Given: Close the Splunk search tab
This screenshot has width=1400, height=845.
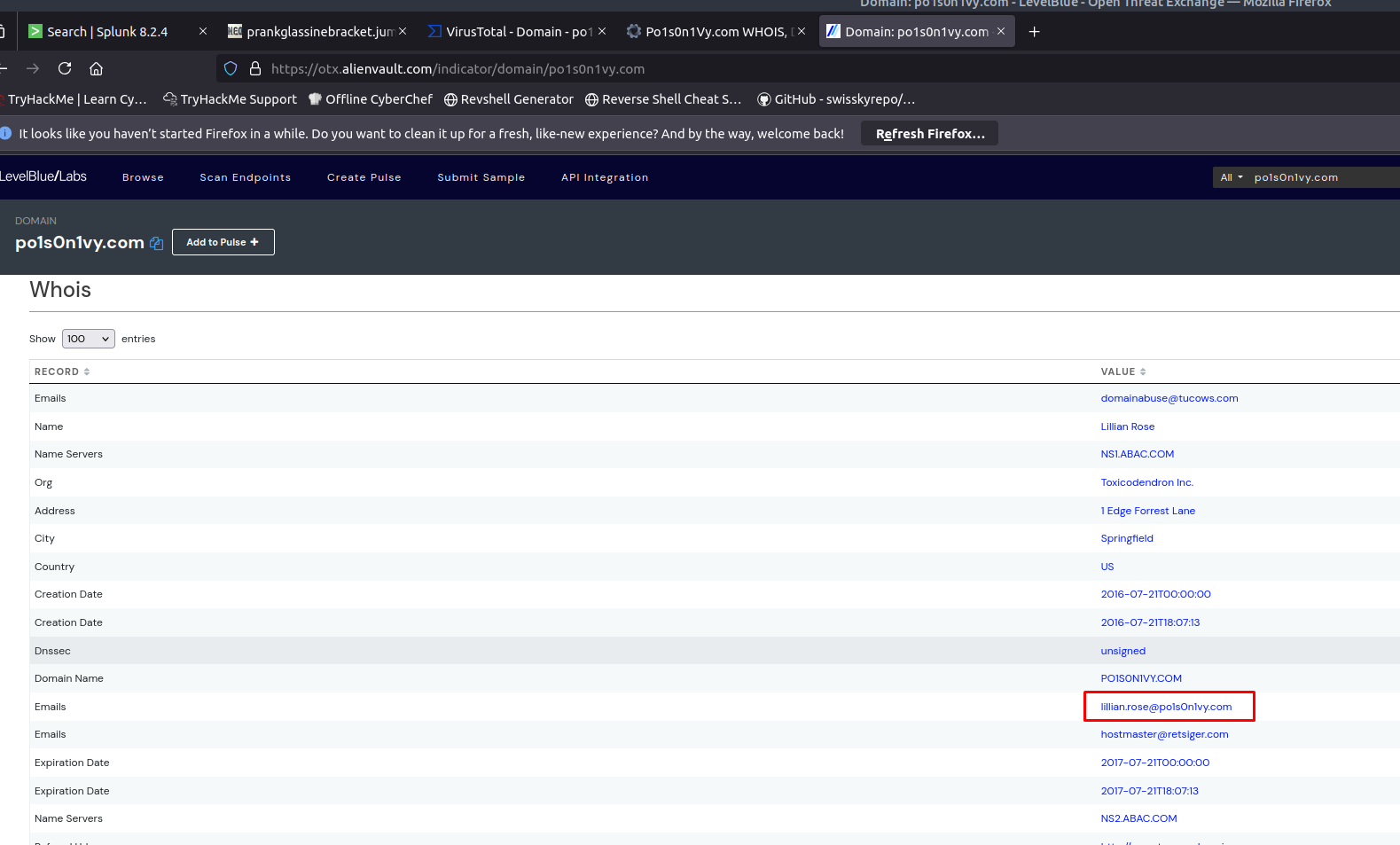Looking at the screenshot, I should coord(203,31).
